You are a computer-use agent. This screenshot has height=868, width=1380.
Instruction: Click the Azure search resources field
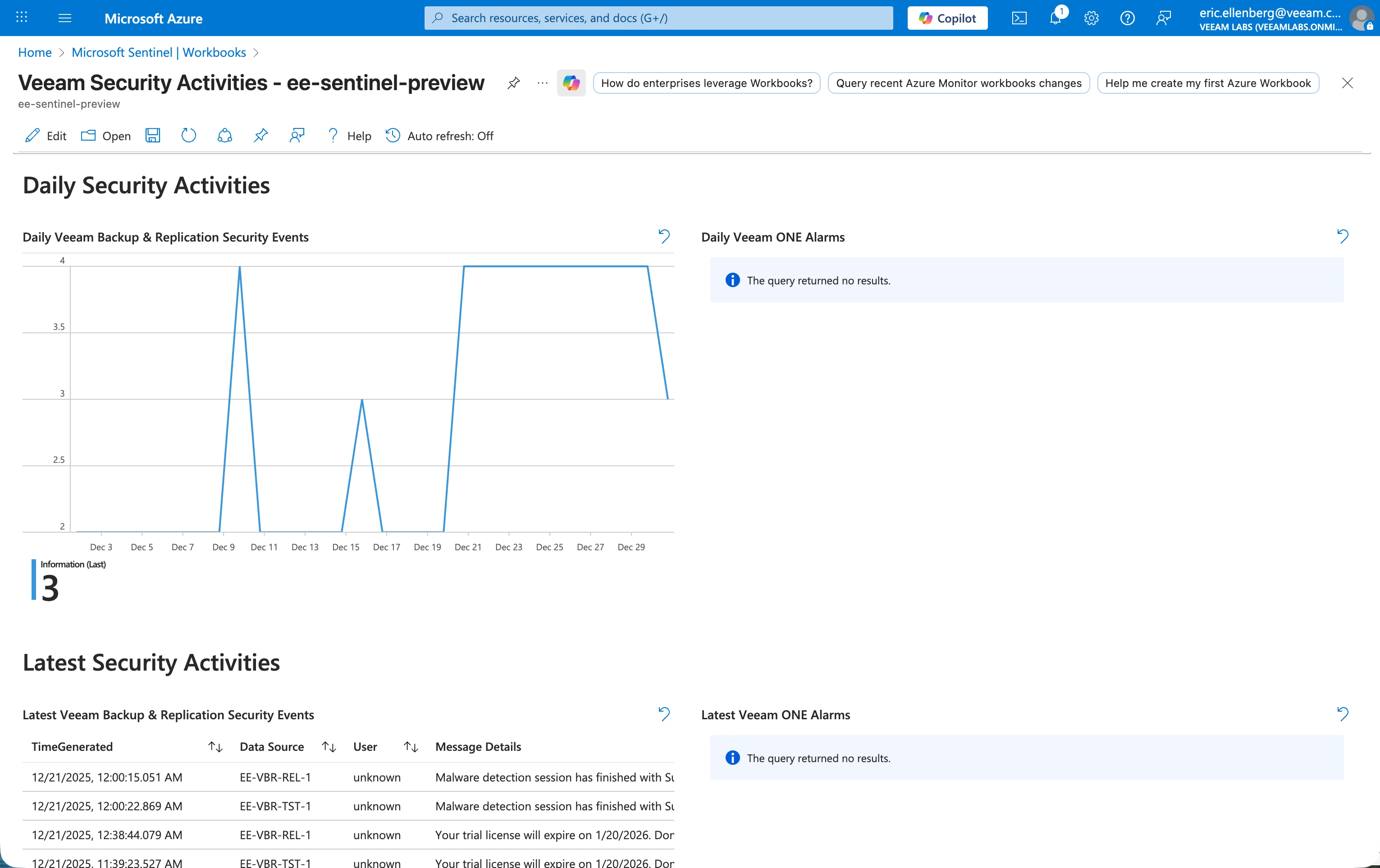point(659,18)
